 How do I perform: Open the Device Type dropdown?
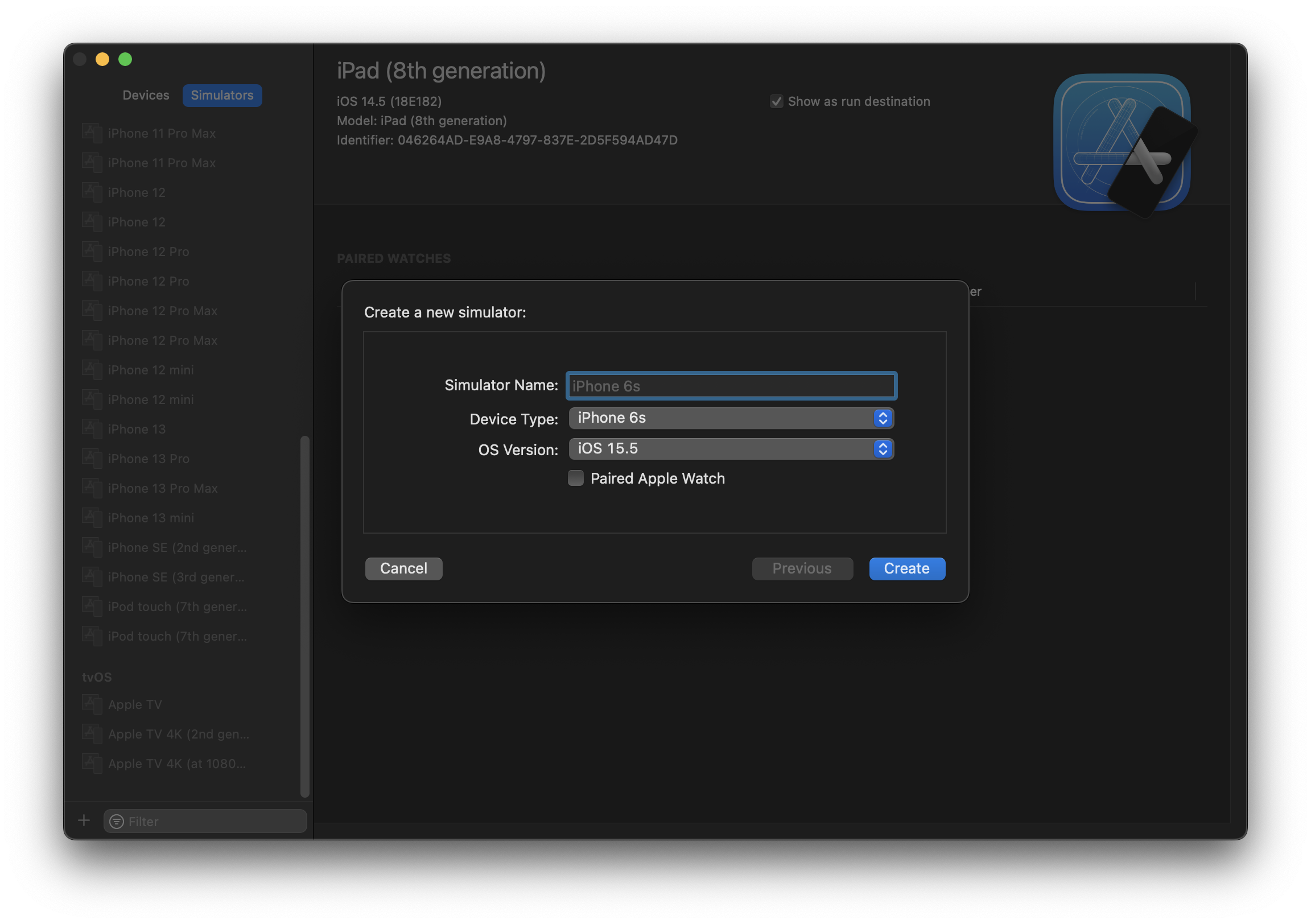(x=731, y=418)
